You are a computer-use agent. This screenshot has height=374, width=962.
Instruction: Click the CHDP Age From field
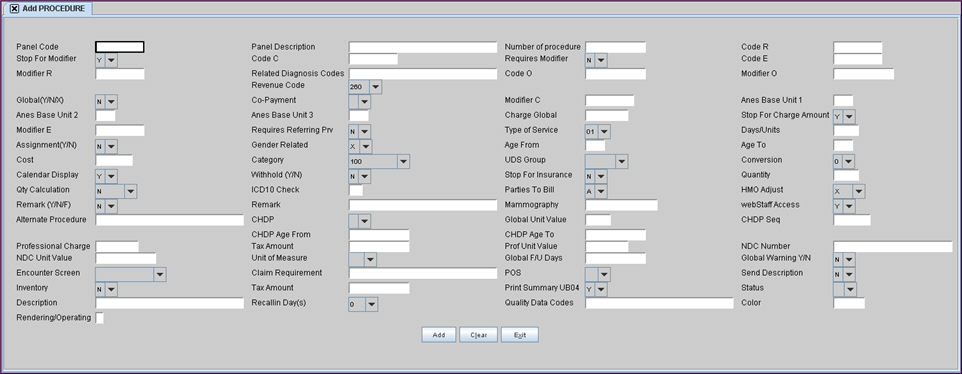(x=379, y=235)
